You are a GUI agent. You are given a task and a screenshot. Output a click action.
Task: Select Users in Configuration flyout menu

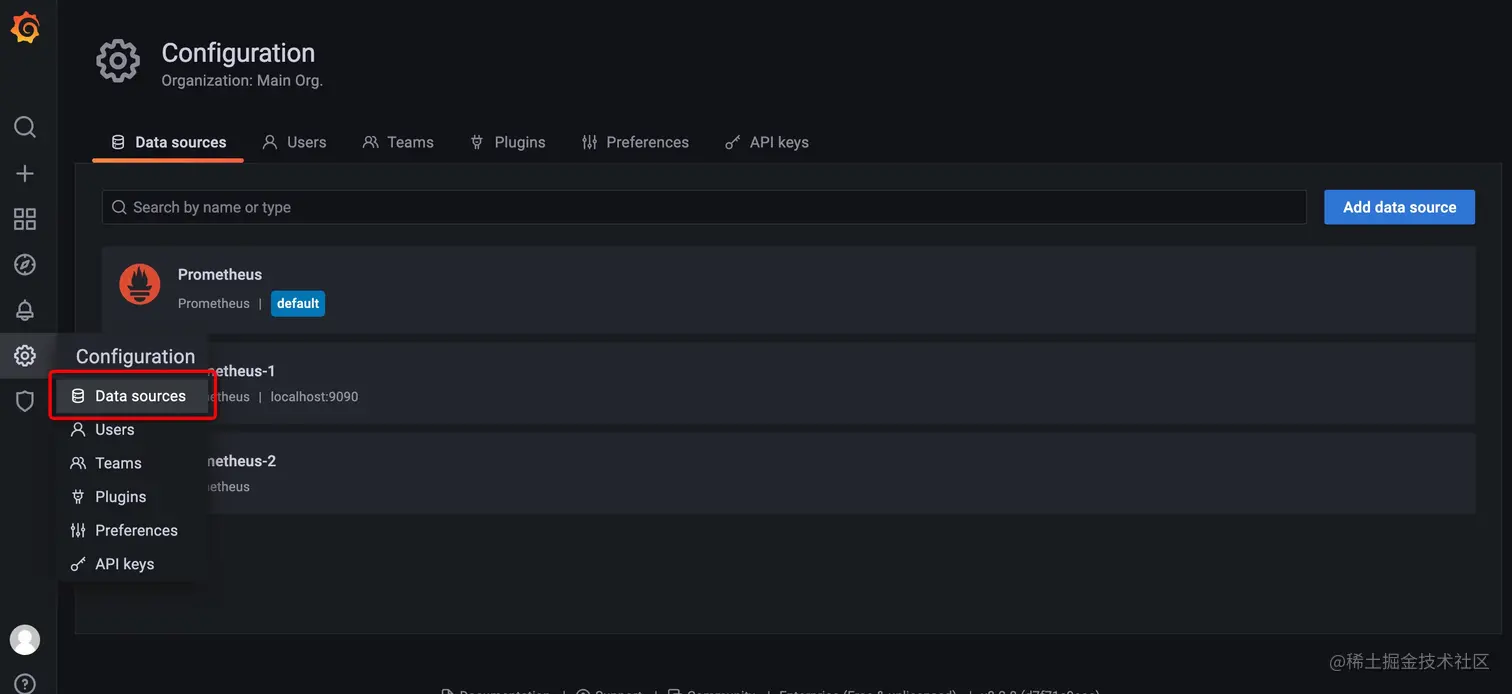click(132, 429)
